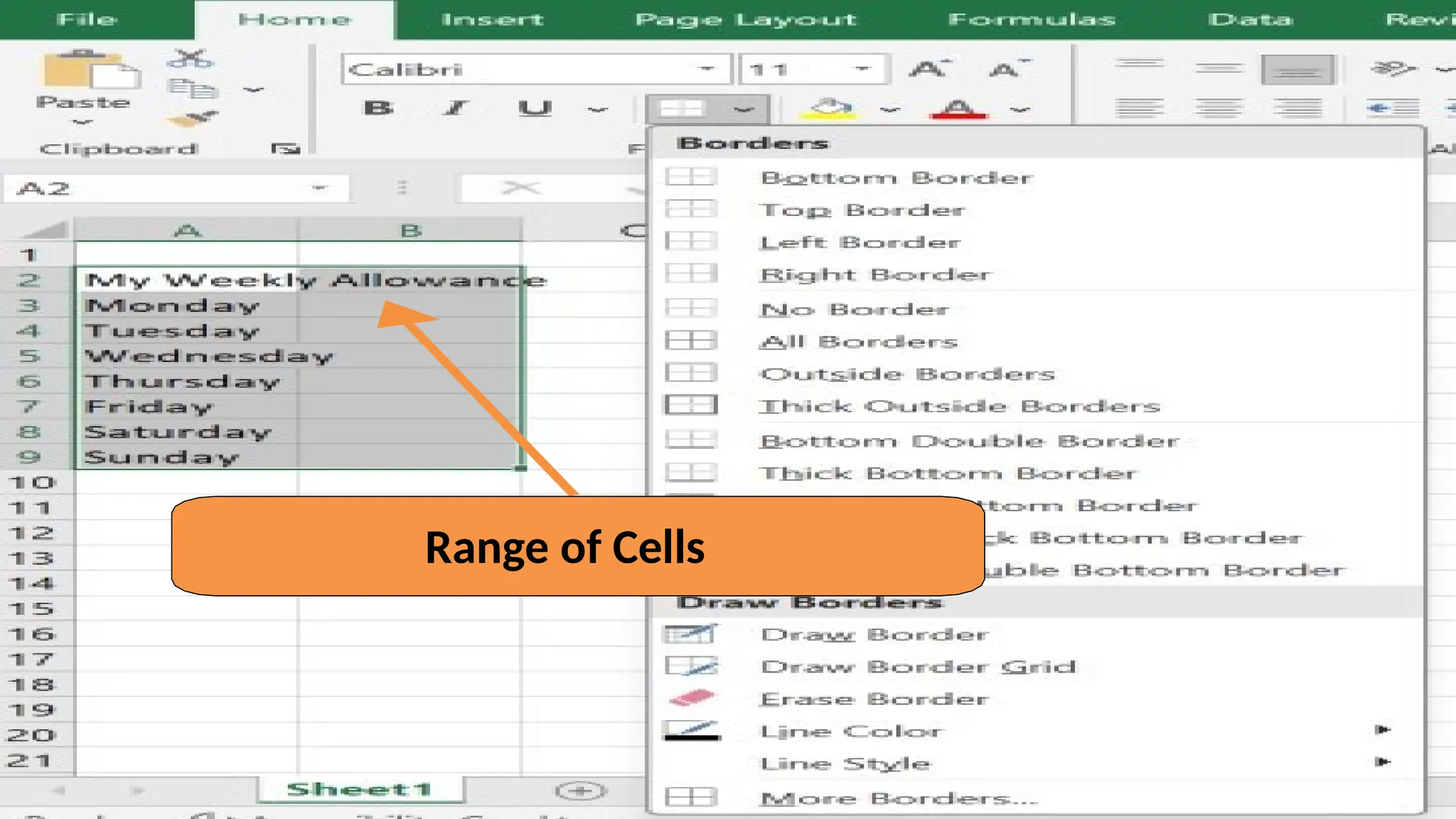Image resolution: width=1456 pixels, height=819 pixels.
Task: Choose Bottom Border from the menu
Action: pyautogui.click(x=1038, y=177)
